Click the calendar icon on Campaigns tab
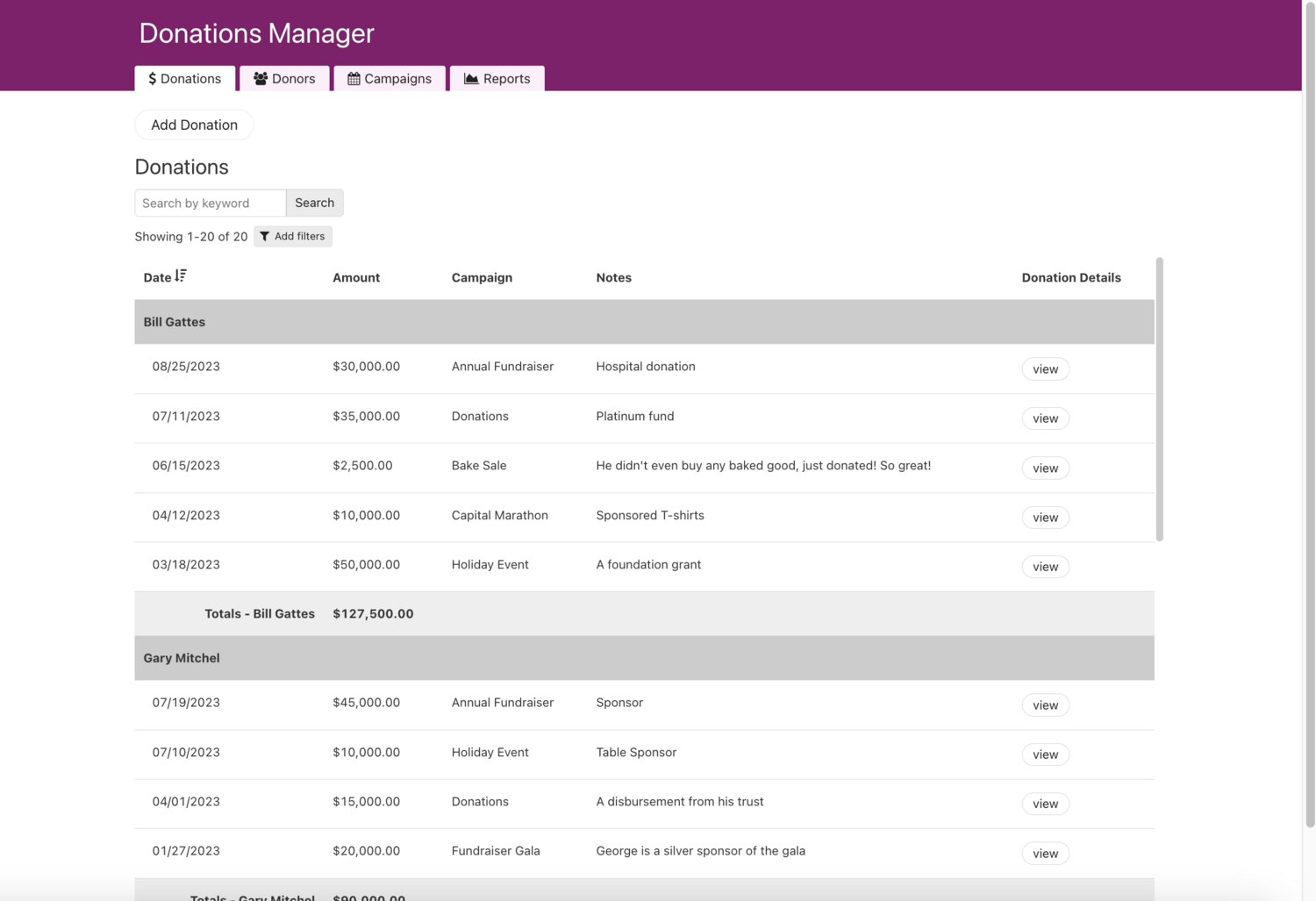1316x901 pixels. pos(354,79)
